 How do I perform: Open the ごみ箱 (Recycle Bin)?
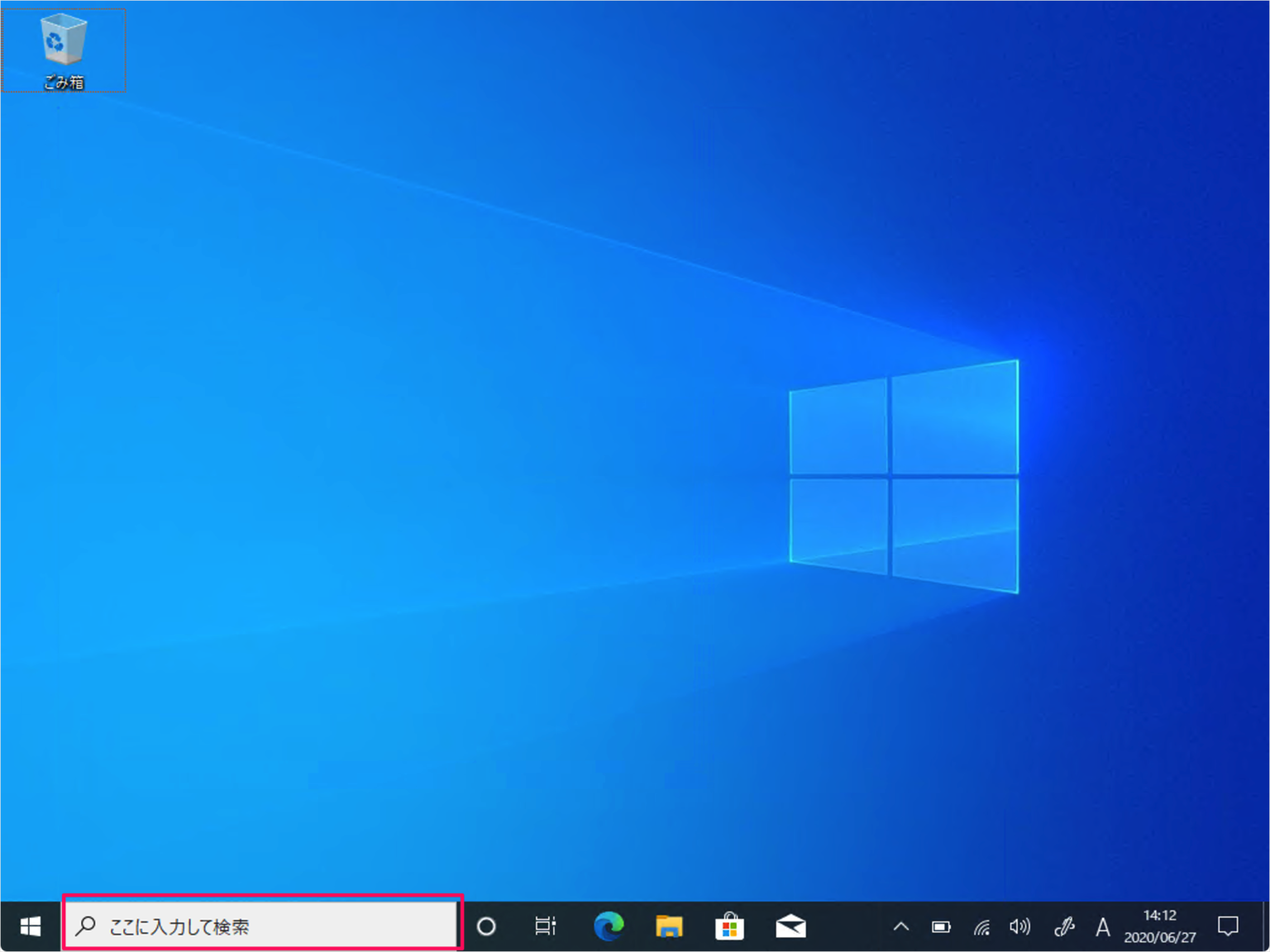tap(63, 41)
